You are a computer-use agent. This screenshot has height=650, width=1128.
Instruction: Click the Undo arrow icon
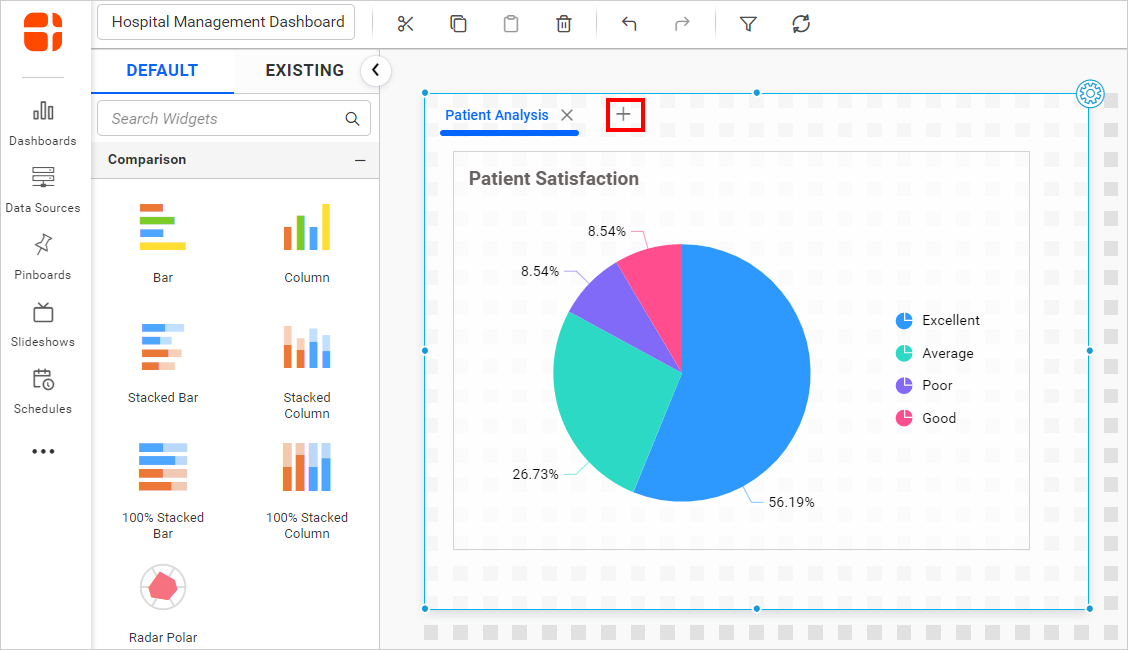coord(629,24)
